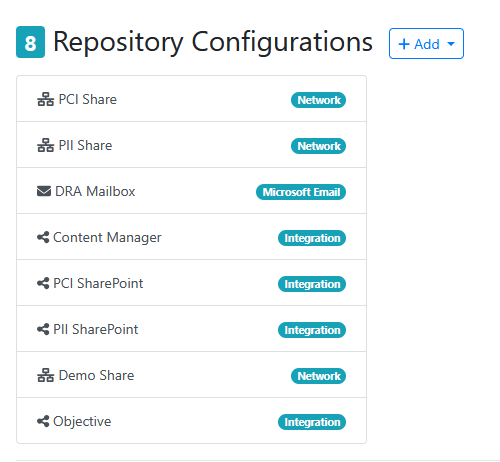500x462 pixels.
Task: Click the plus icon in Add button
Action: 404,44
